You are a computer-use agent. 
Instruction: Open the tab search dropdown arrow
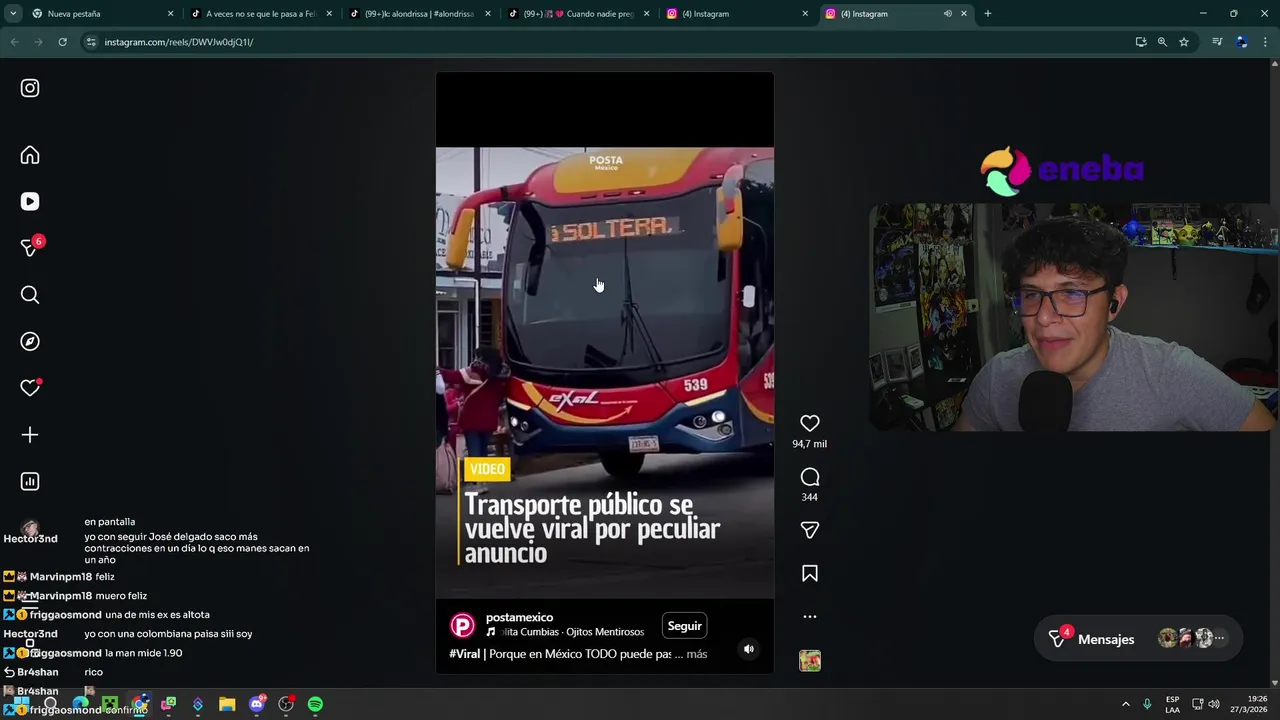click(x=13, y=14)
